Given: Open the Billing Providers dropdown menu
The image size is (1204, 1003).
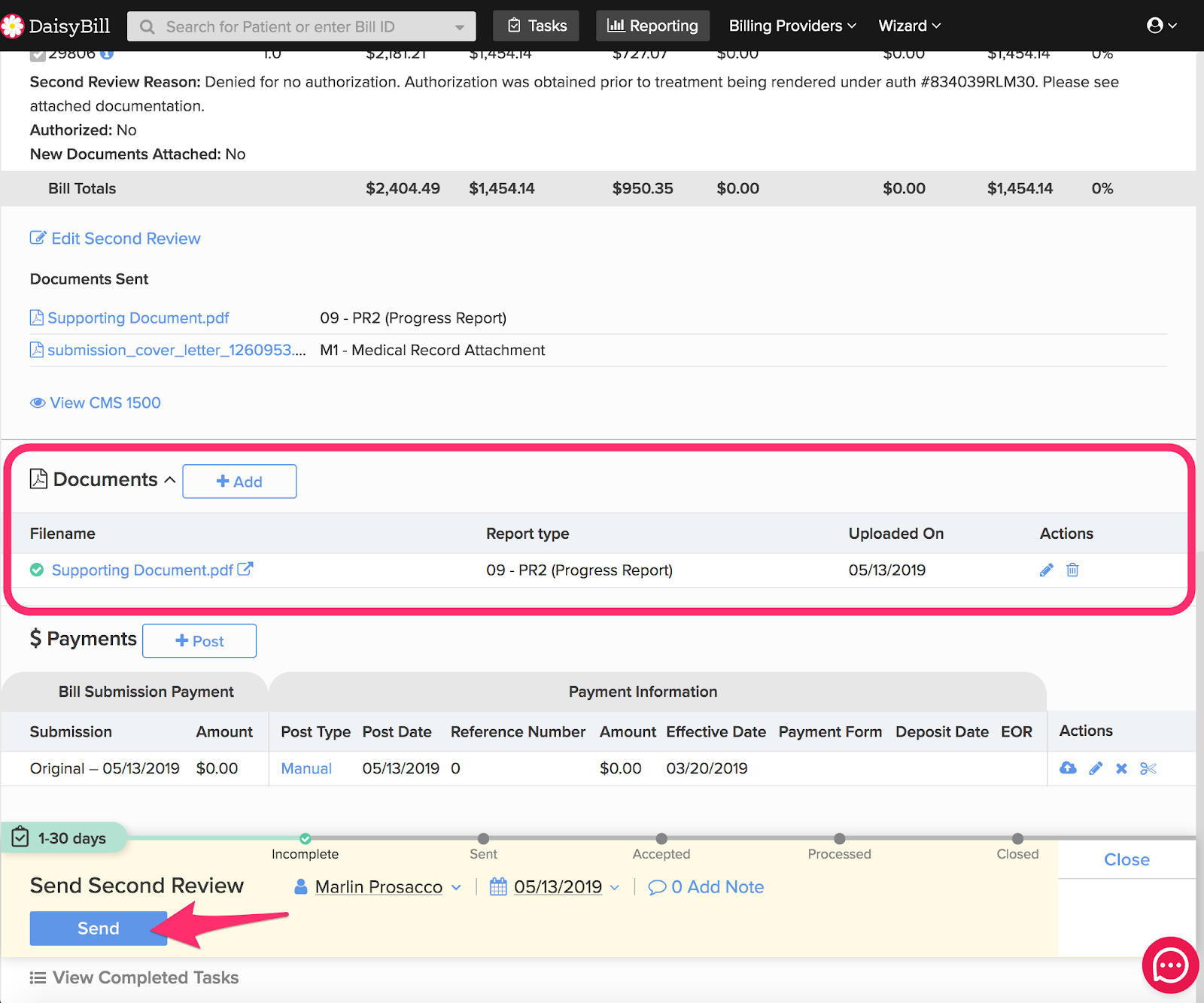Looking at the screenshot, I should point(792,26).
